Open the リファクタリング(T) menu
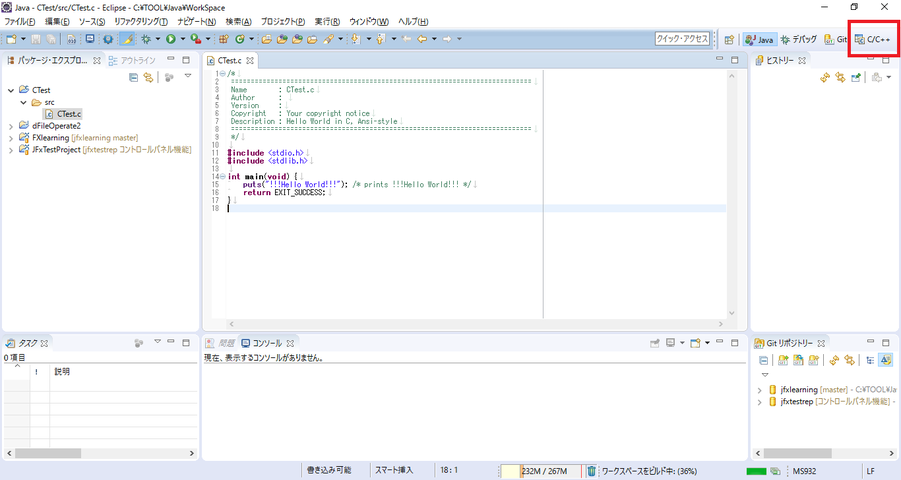Image resolution: width=901 pixels, height=480 pixels. (x=141, y=22)
